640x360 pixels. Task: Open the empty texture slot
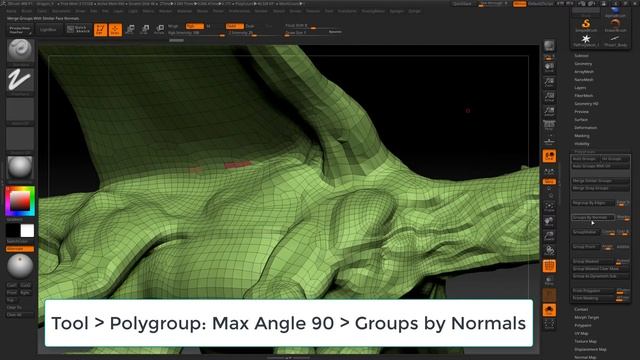[20, 139]
